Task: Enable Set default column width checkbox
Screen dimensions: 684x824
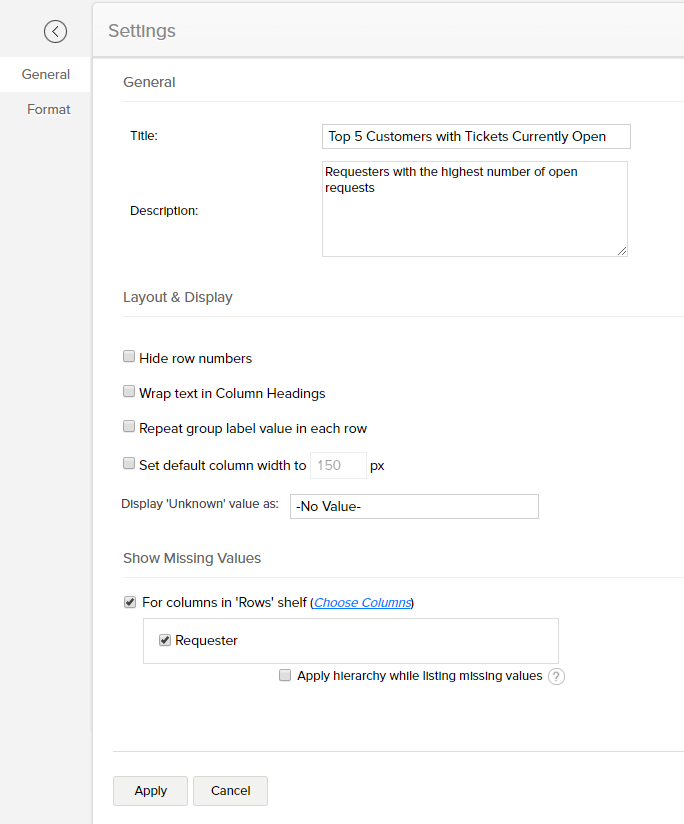Action: point(129,464)
